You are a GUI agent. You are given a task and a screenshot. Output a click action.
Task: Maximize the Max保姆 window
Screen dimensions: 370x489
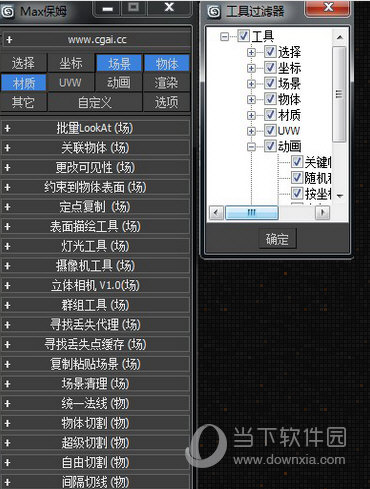coord(133,8)
